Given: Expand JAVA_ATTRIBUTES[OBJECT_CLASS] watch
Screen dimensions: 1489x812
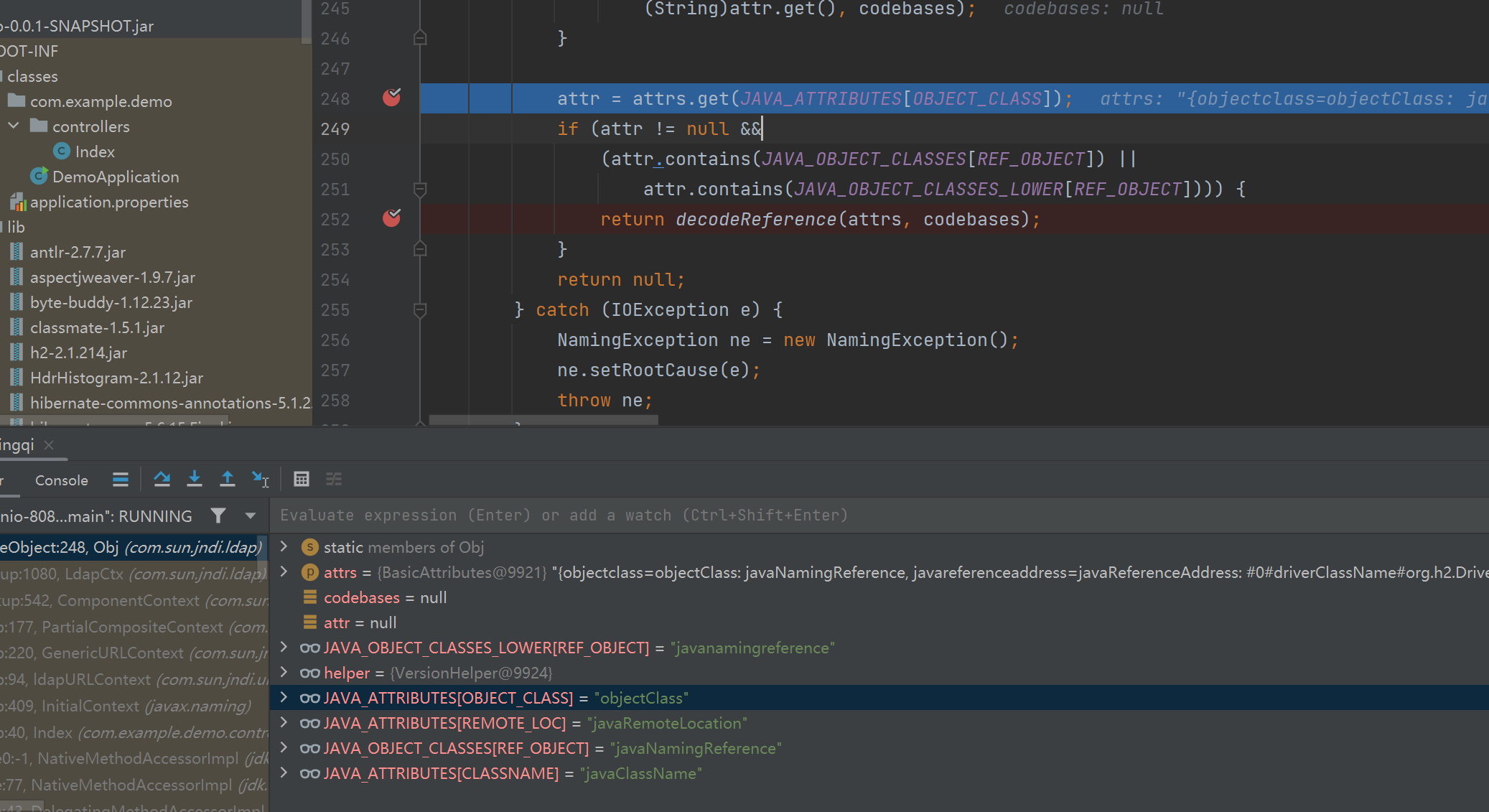Looking at the screenshot, I should pyautogui.click(x=284, y=697).
